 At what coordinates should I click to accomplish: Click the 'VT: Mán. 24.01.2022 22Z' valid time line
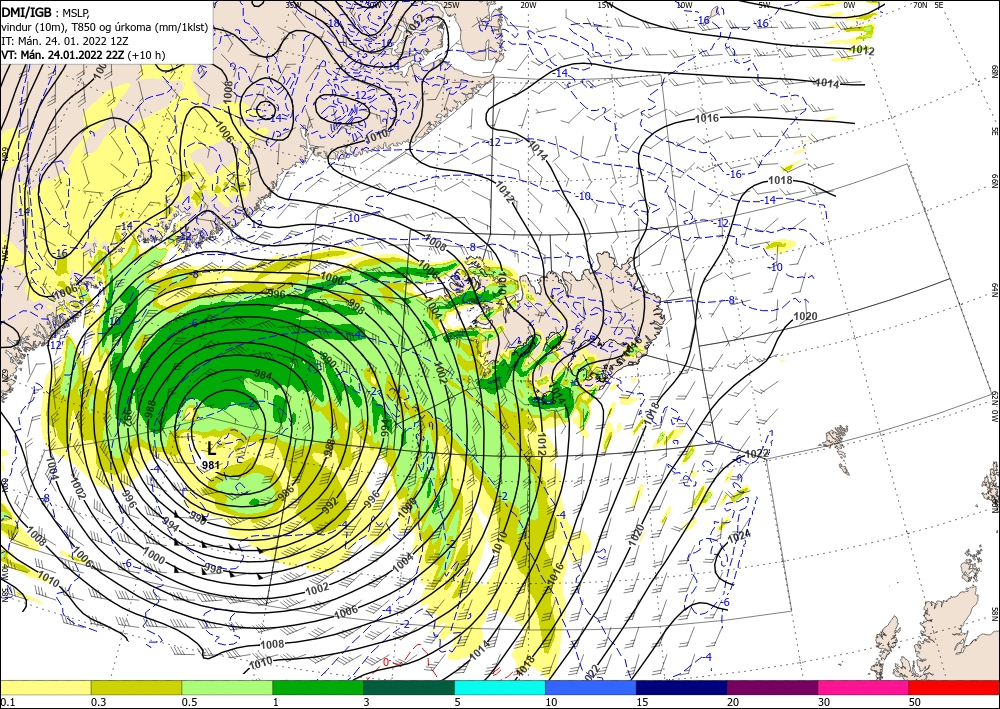(63, 55)
